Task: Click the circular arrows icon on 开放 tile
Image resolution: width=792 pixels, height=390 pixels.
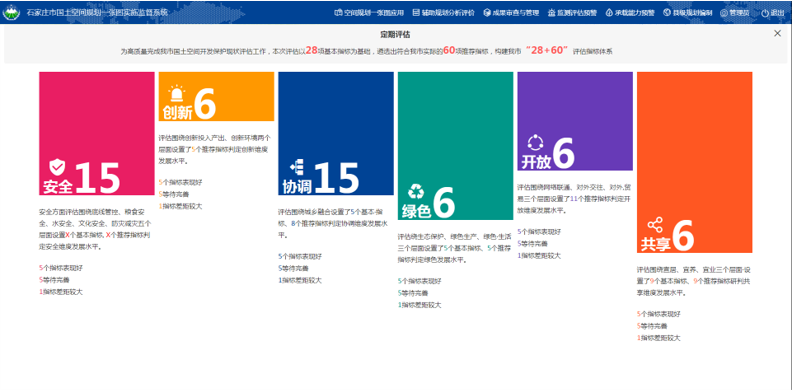Action: 535,143
